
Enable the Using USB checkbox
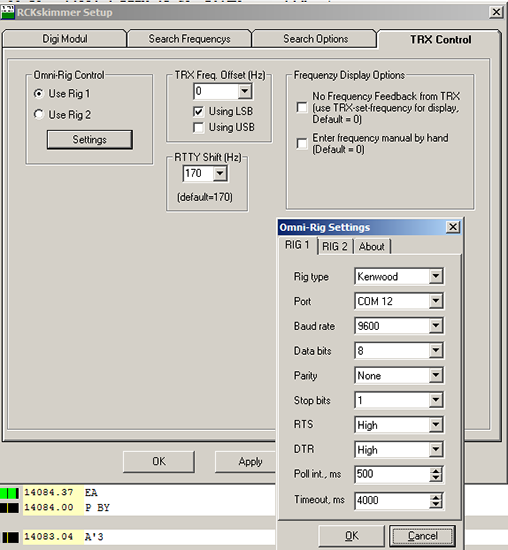click(x=198, y=127)
